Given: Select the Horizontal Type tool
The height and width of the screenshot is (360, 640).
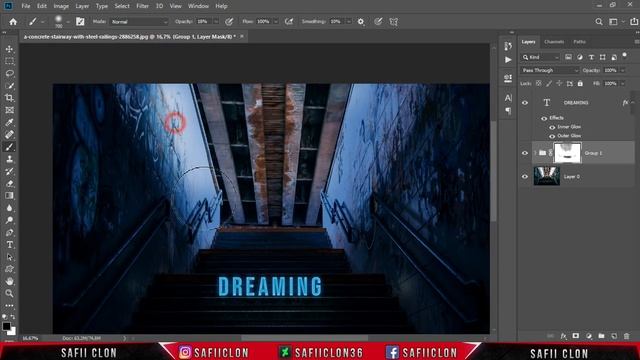Looking at the screenshot, I should (9, 245).
